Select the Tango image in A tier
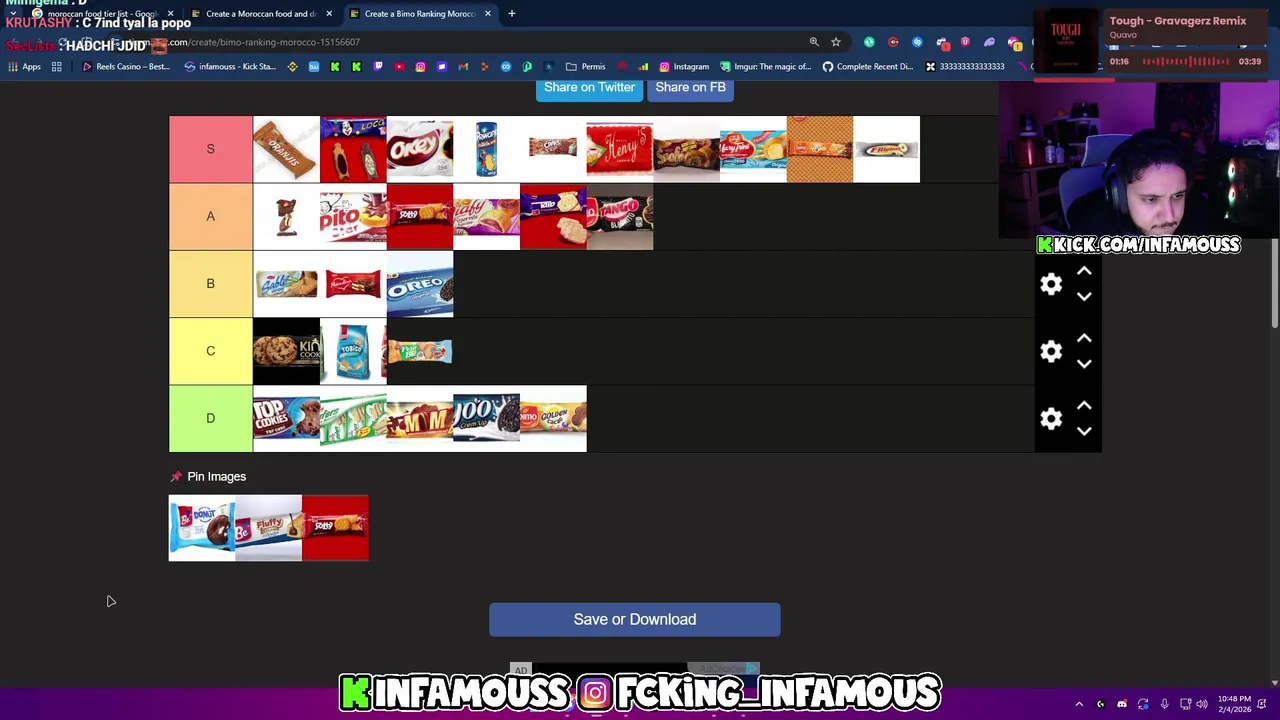 (x=620, y=216)
